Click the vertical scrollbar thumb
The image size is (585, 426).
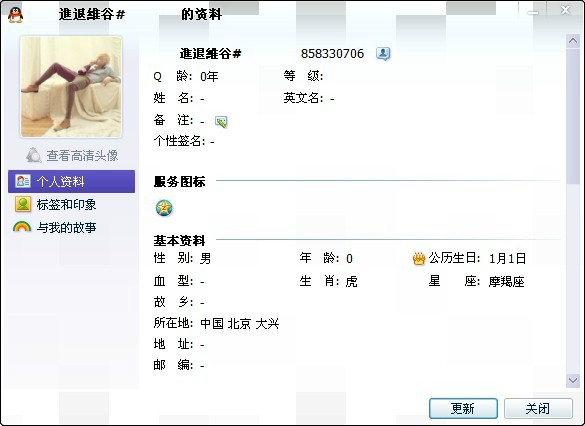tap(573, 116)
